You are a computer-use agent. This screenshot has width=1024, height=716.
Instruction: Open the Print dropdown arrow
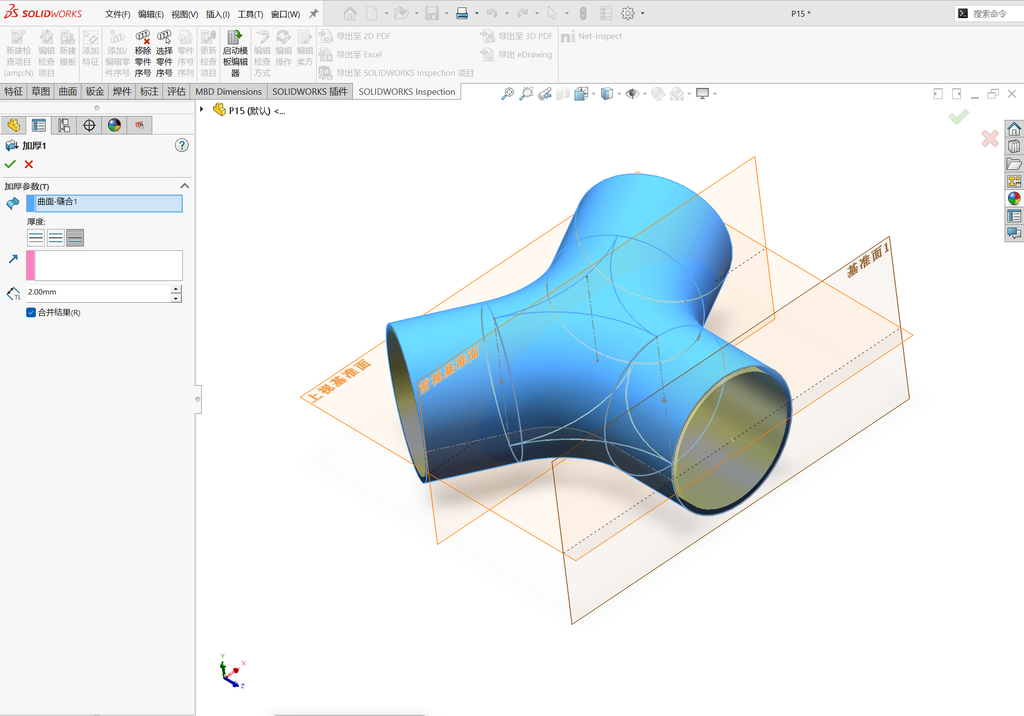[x=477, y=13]
